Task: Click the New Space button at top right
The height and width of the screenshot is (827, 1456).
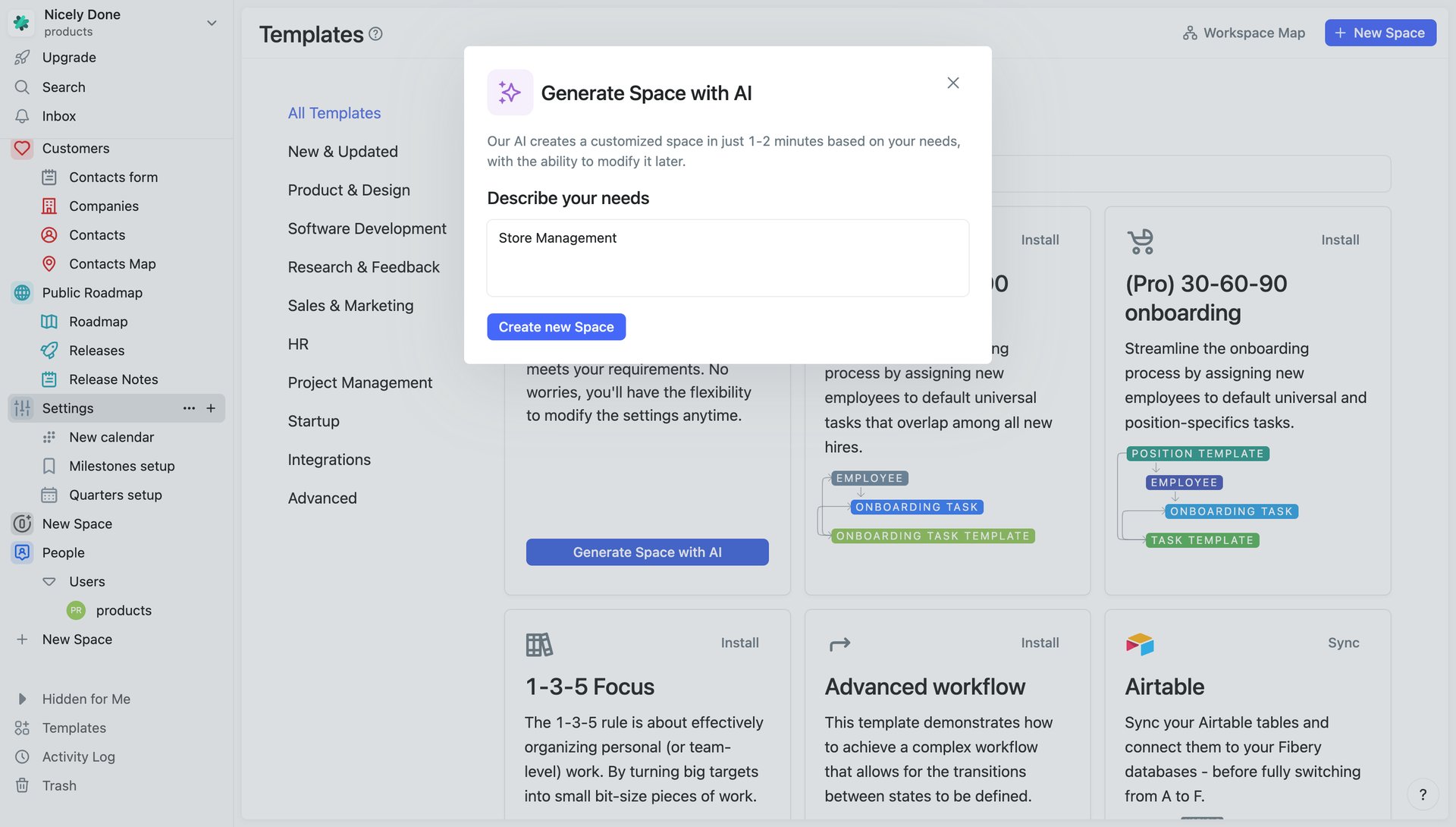Action: click(1379, 33)
